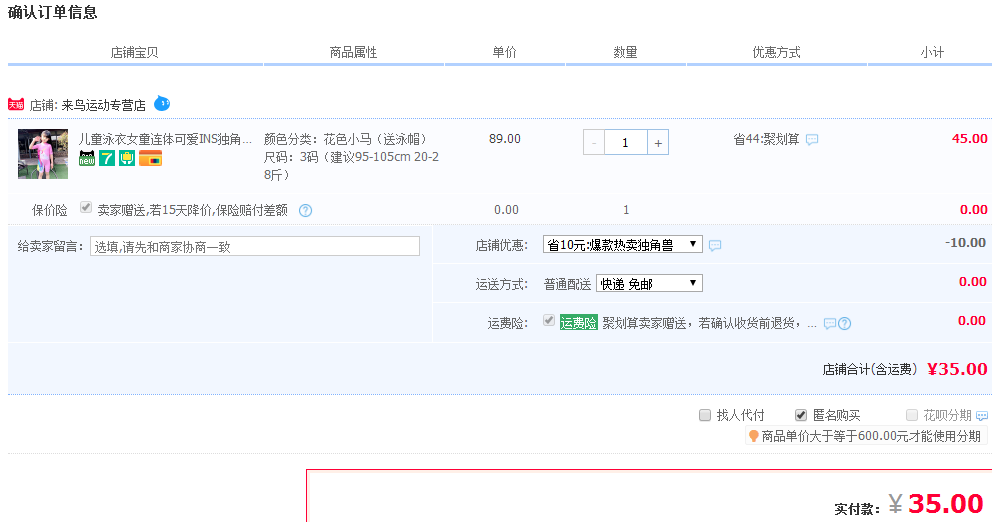Click the chat bubble icon beside 花呗分期

click(x=982, y=416)
